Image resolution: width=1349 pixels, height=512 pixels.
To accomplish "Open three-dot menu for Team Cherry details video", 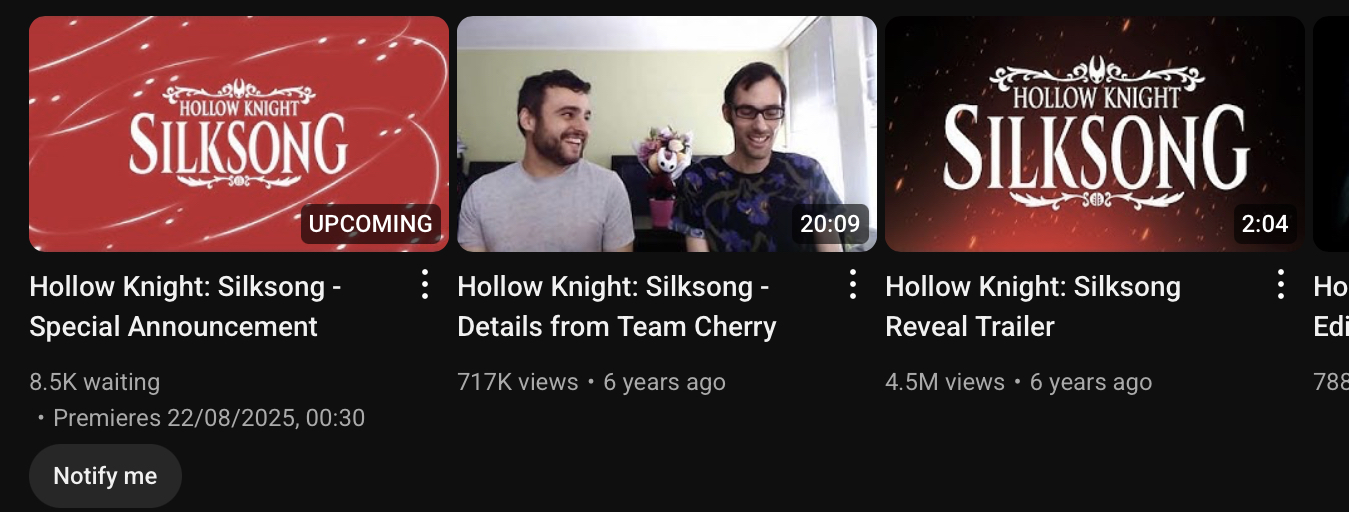I will [853, 285].
